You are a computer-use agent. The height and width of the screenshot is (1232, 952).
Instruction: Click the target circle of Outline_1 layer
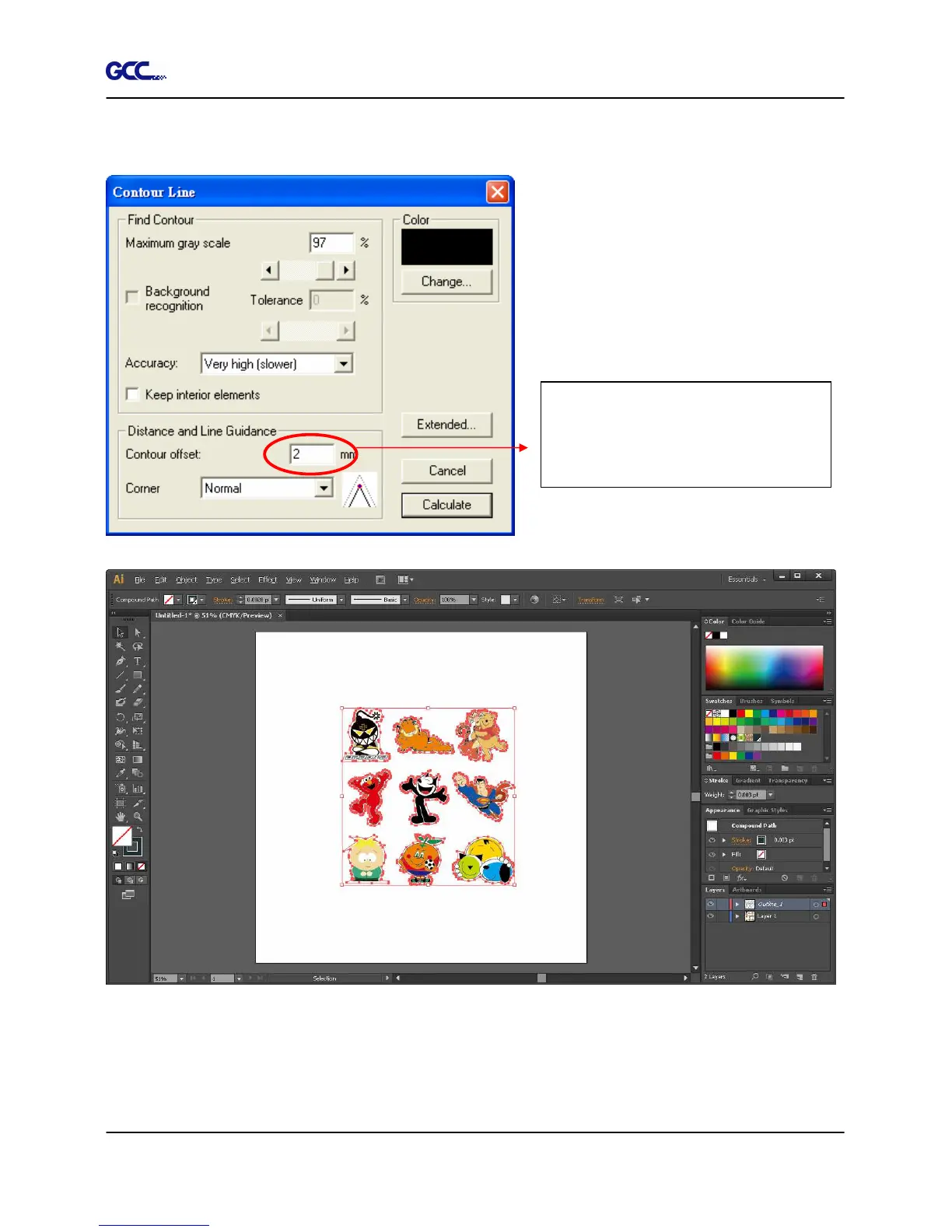816,905
